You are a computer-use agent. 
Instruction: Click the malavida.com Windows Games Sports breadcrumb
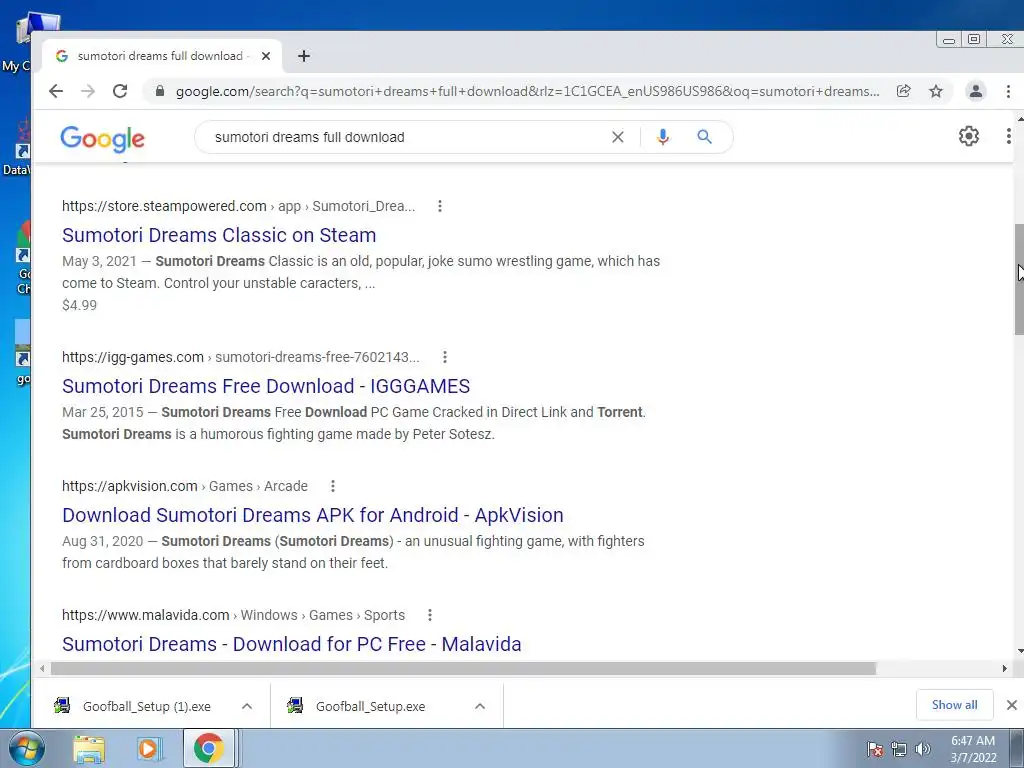click(233, 615)
